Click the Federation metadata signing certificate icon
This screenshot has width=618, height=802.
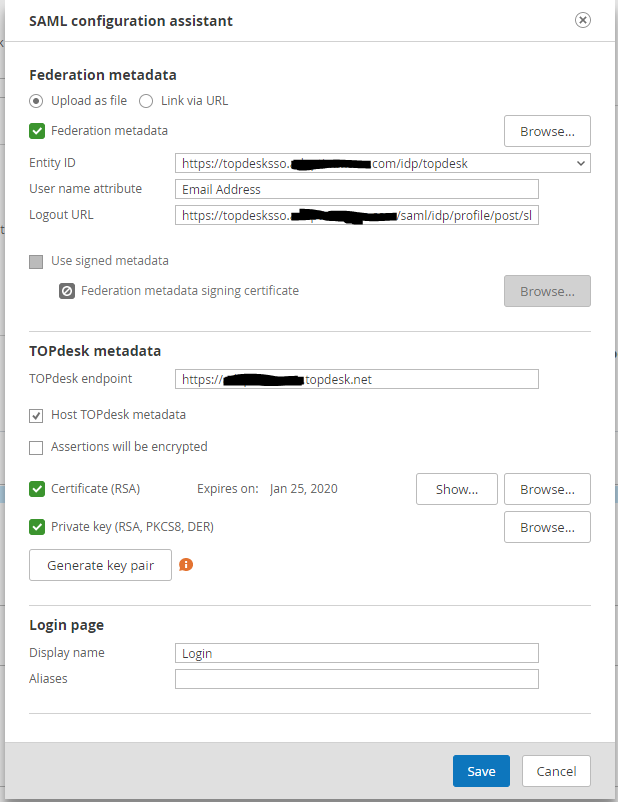pos(67,290)
